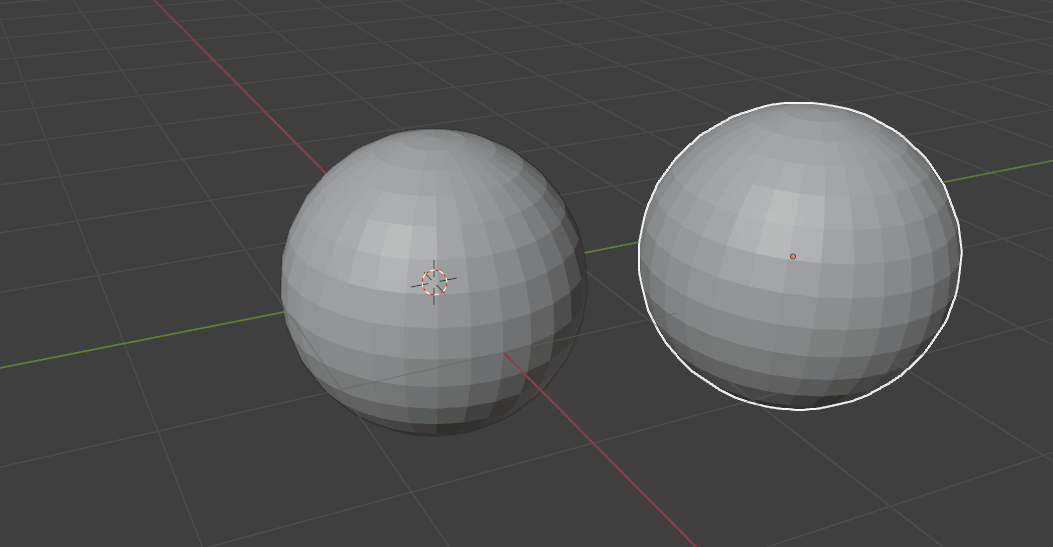Click the 3D cursor crosshair
The image size is (1053, 547).
point(434,282)
